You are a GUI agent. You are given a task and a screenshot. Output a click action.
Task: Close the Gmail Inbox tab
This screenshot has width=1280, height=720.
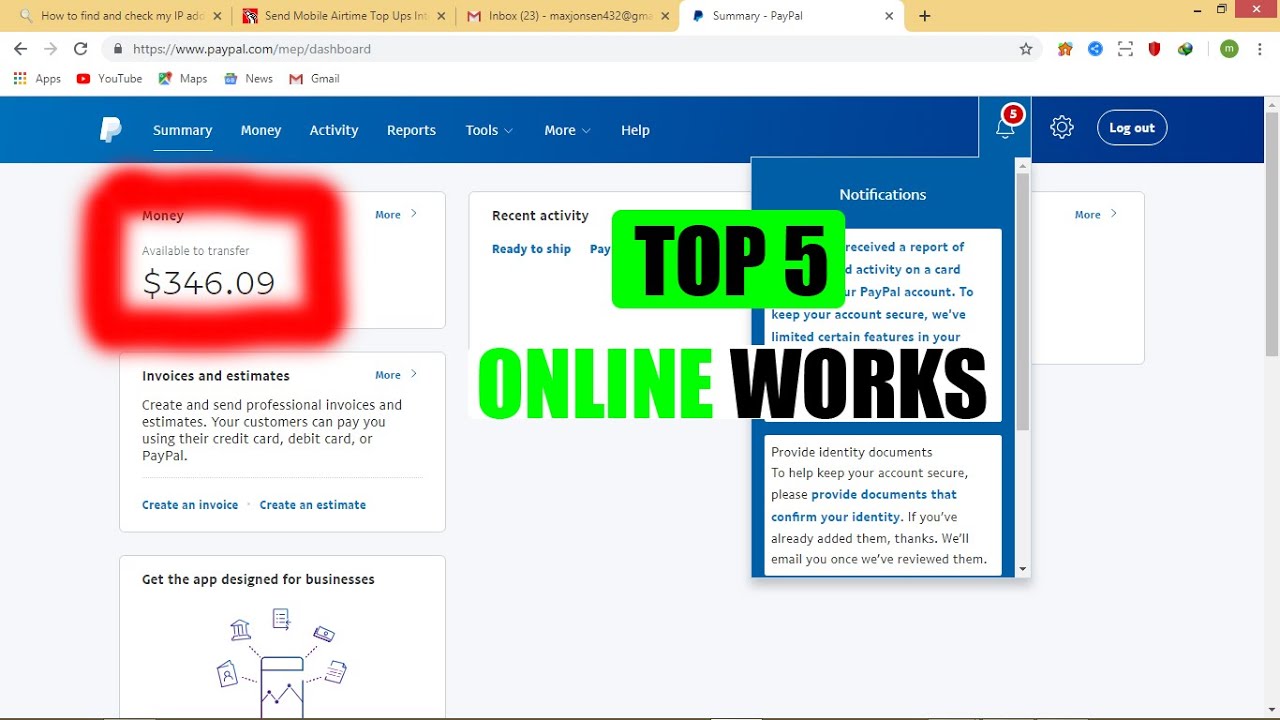(x=665, y=16)
